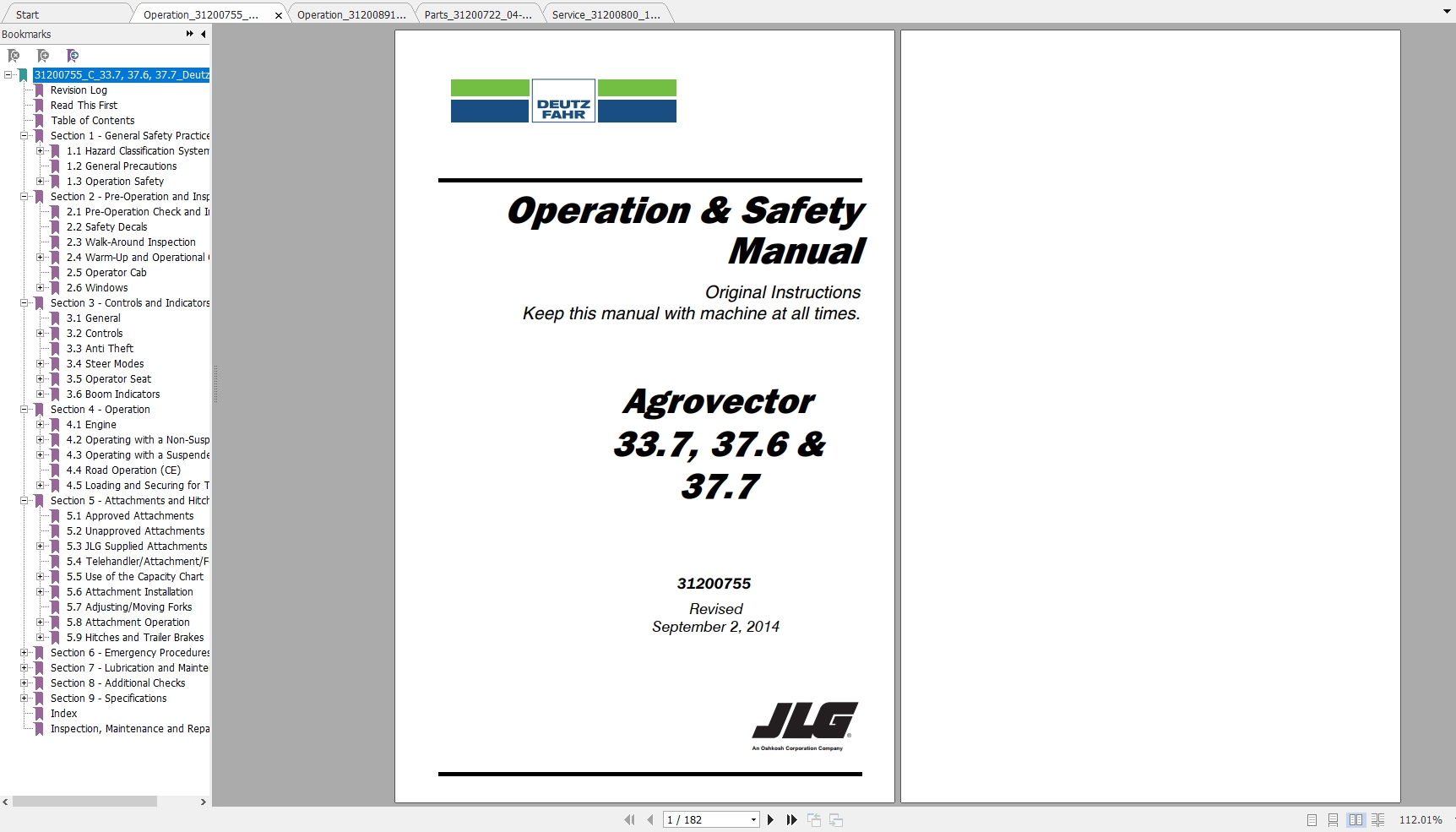Expand 3.2 Controls bookmark
Viewport: 1456px width, 832px height.
[40, 333]
